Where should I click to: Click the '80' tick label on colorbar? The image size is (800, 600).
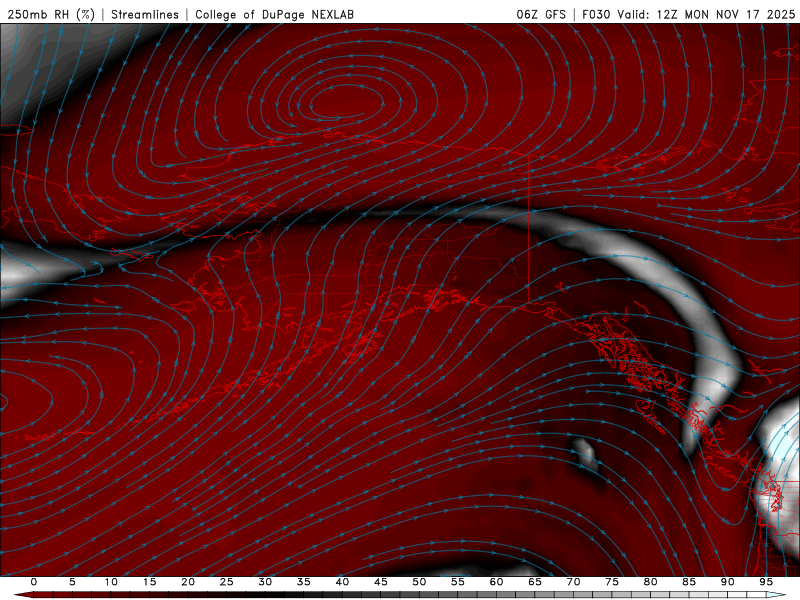(650, 582)
